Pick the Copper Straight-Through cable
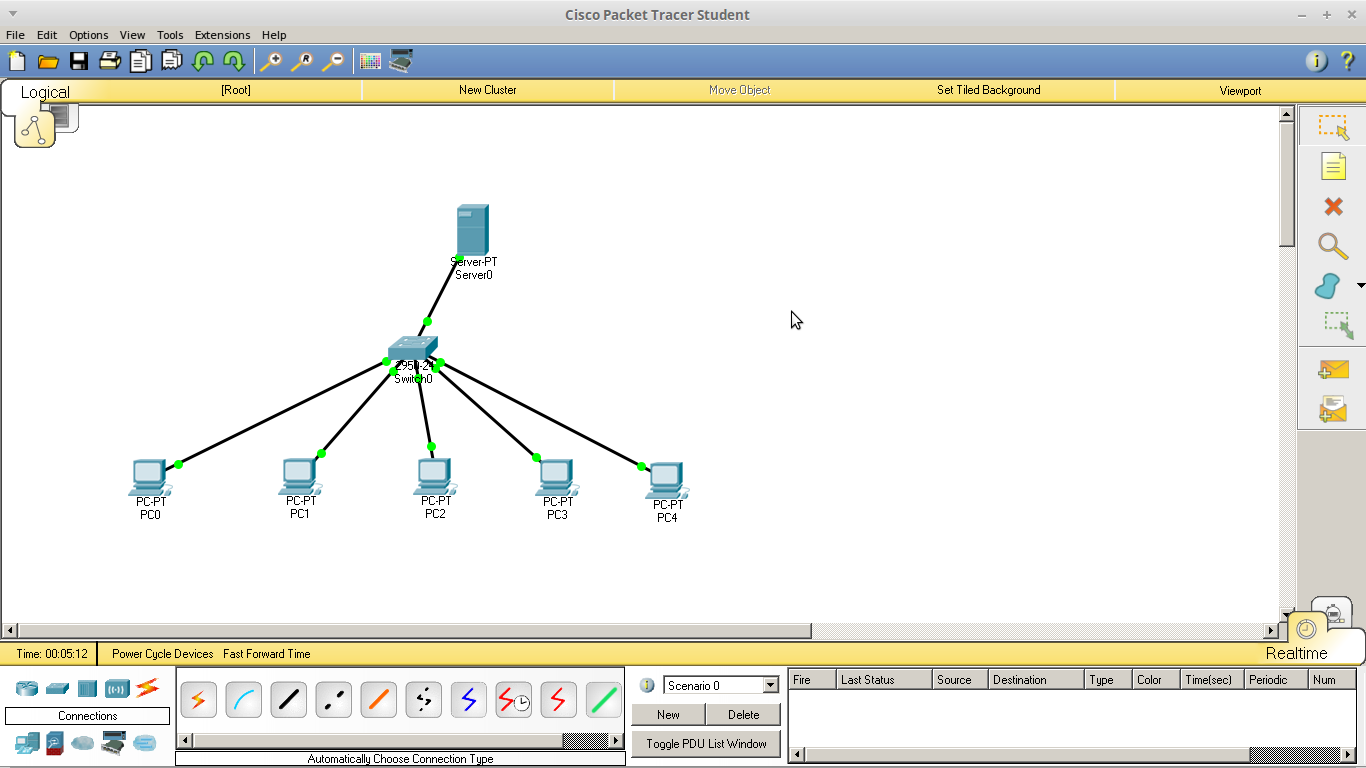 pyautogui.click(x=288, y=700)
